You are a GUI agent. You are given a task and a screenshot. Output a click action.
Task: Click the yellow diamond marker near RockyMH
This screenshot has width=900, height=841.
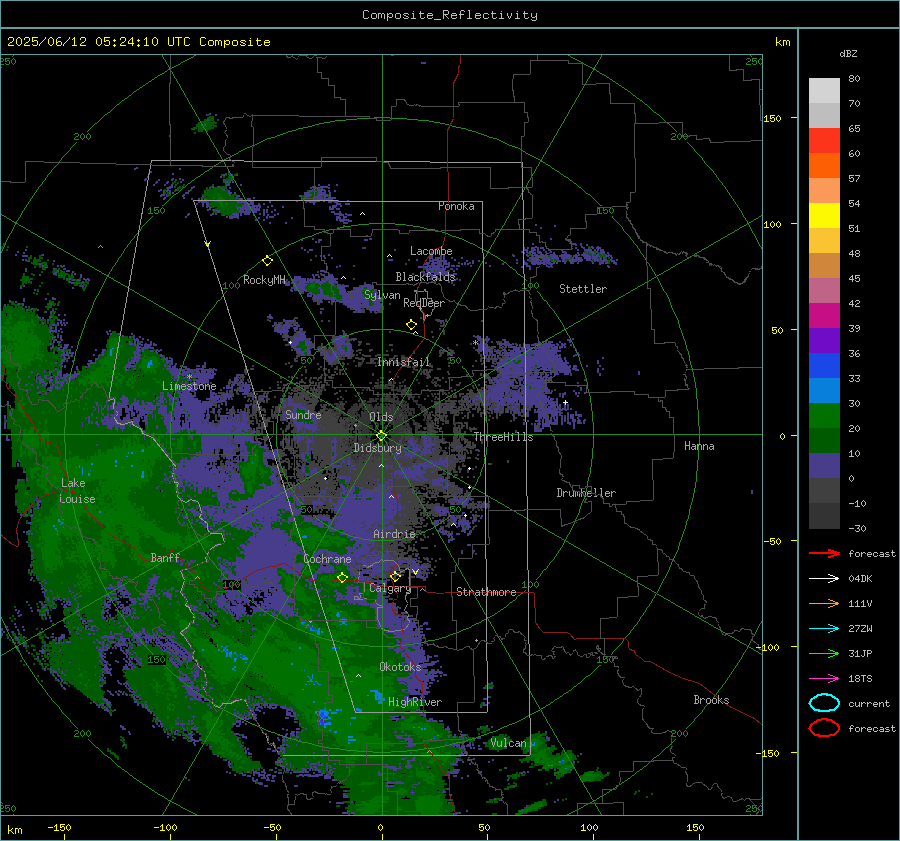(x=267, y=261)
